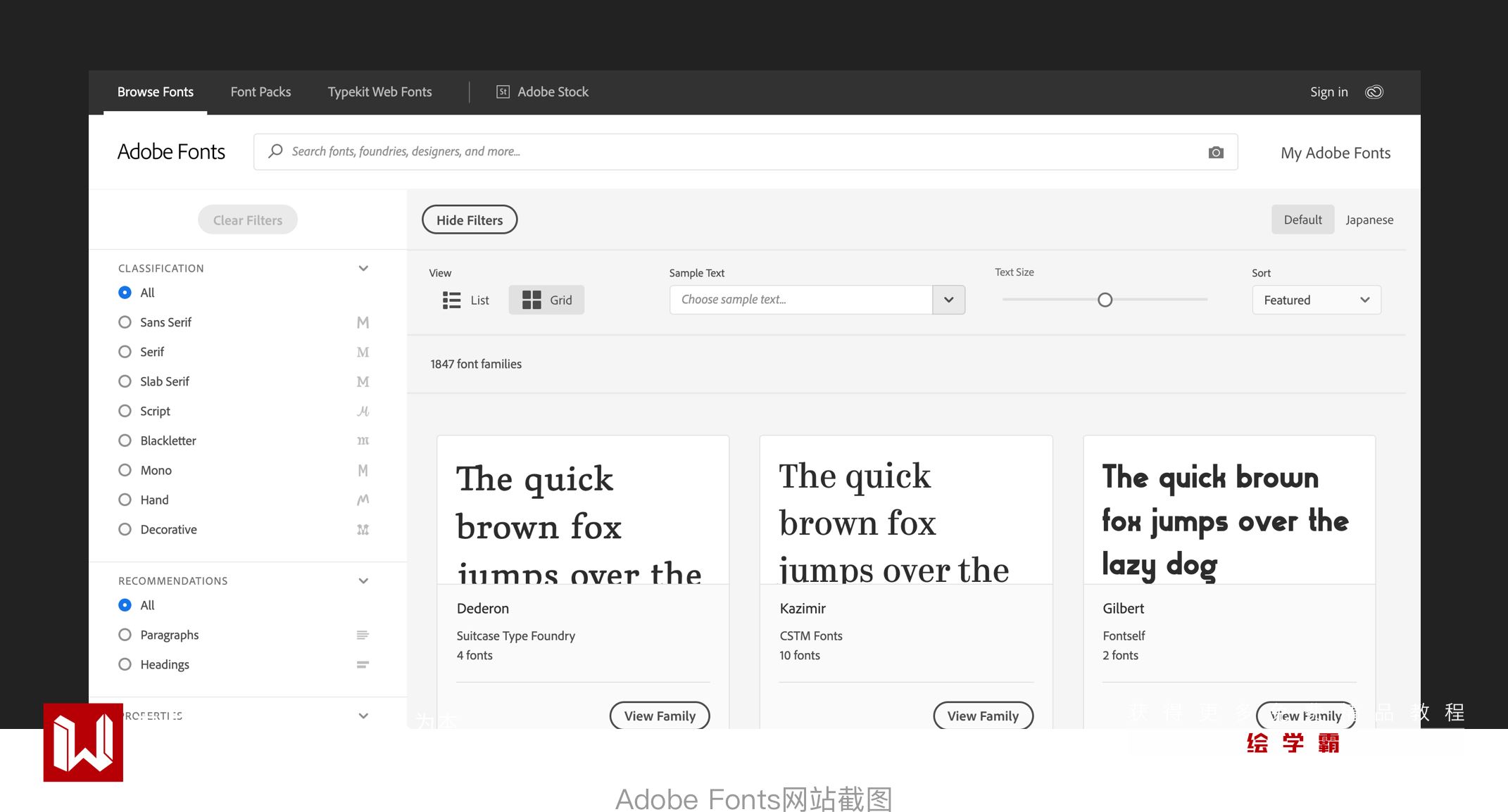Collapse the Classification section chevron
Viewport: 1508px width, 812px height.
(363, 268)
